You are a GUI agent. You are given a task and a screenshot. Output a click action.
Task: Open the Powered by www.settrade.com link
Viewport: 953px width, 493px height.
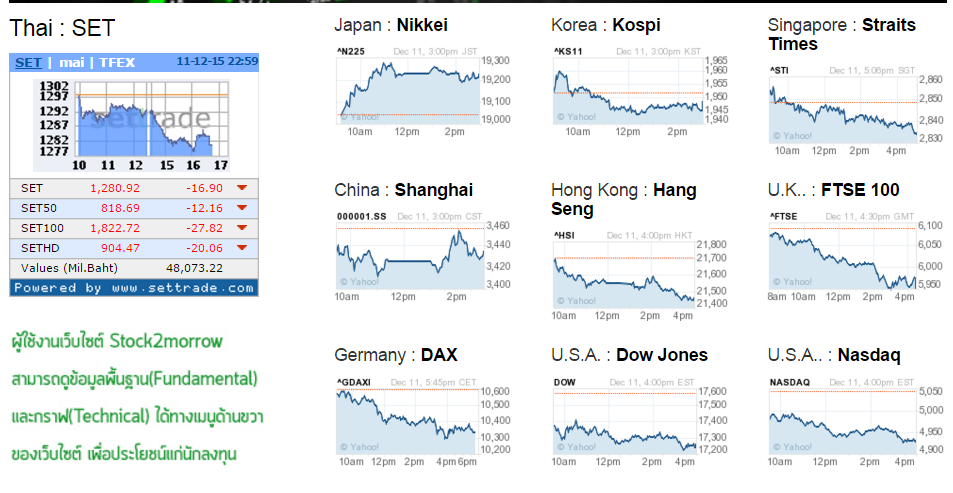tap(134, 288)
